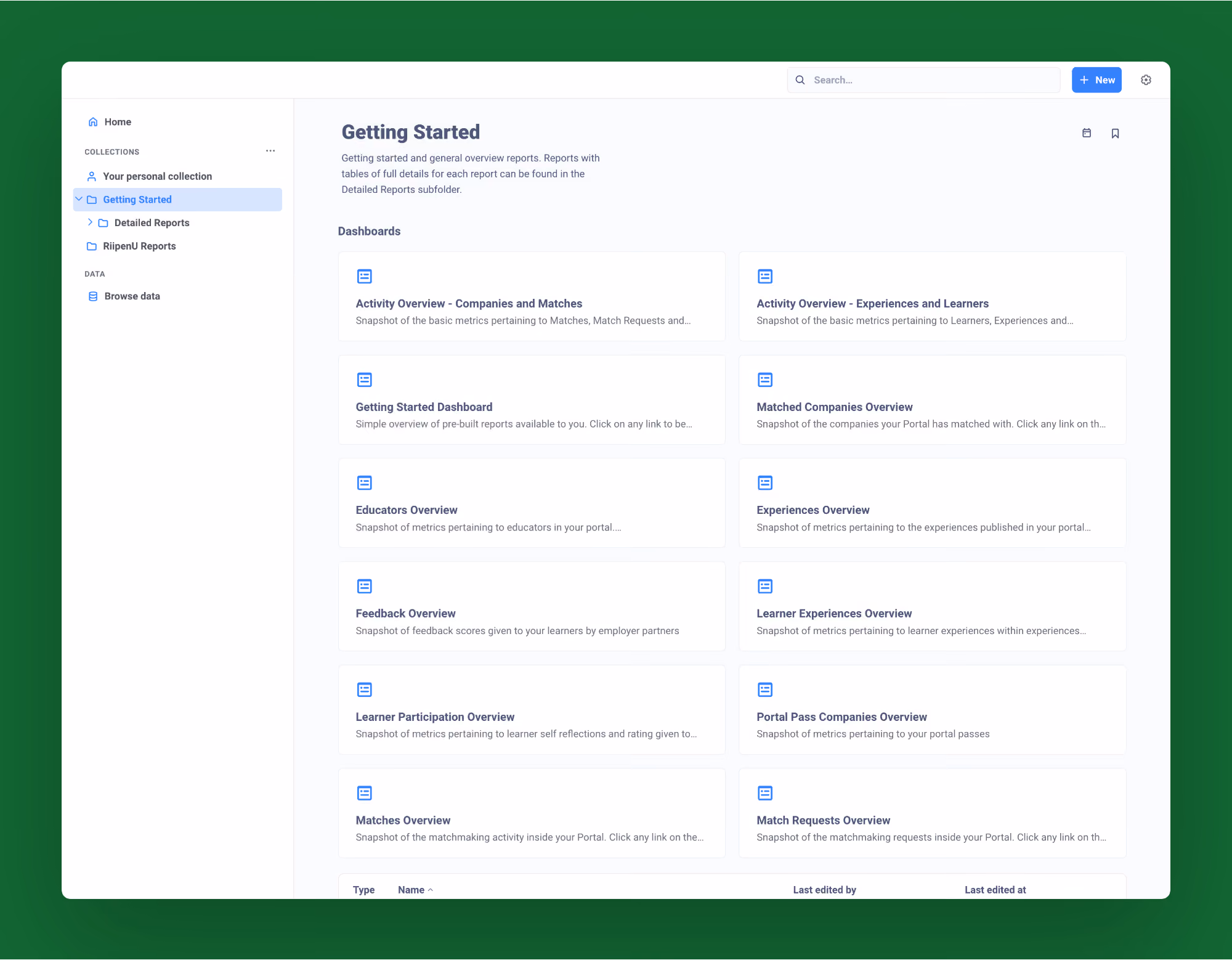1232x960 pixels.
Task: Click dashboard icon on Activity Overview - Companies and Matches
Action: pyautogui.click(x=365, y=277)
